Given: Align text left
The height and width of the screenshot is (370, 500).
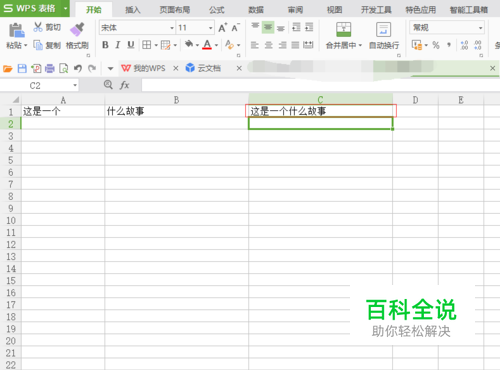Looking at the screenshot, I should [x=255, y=45].
